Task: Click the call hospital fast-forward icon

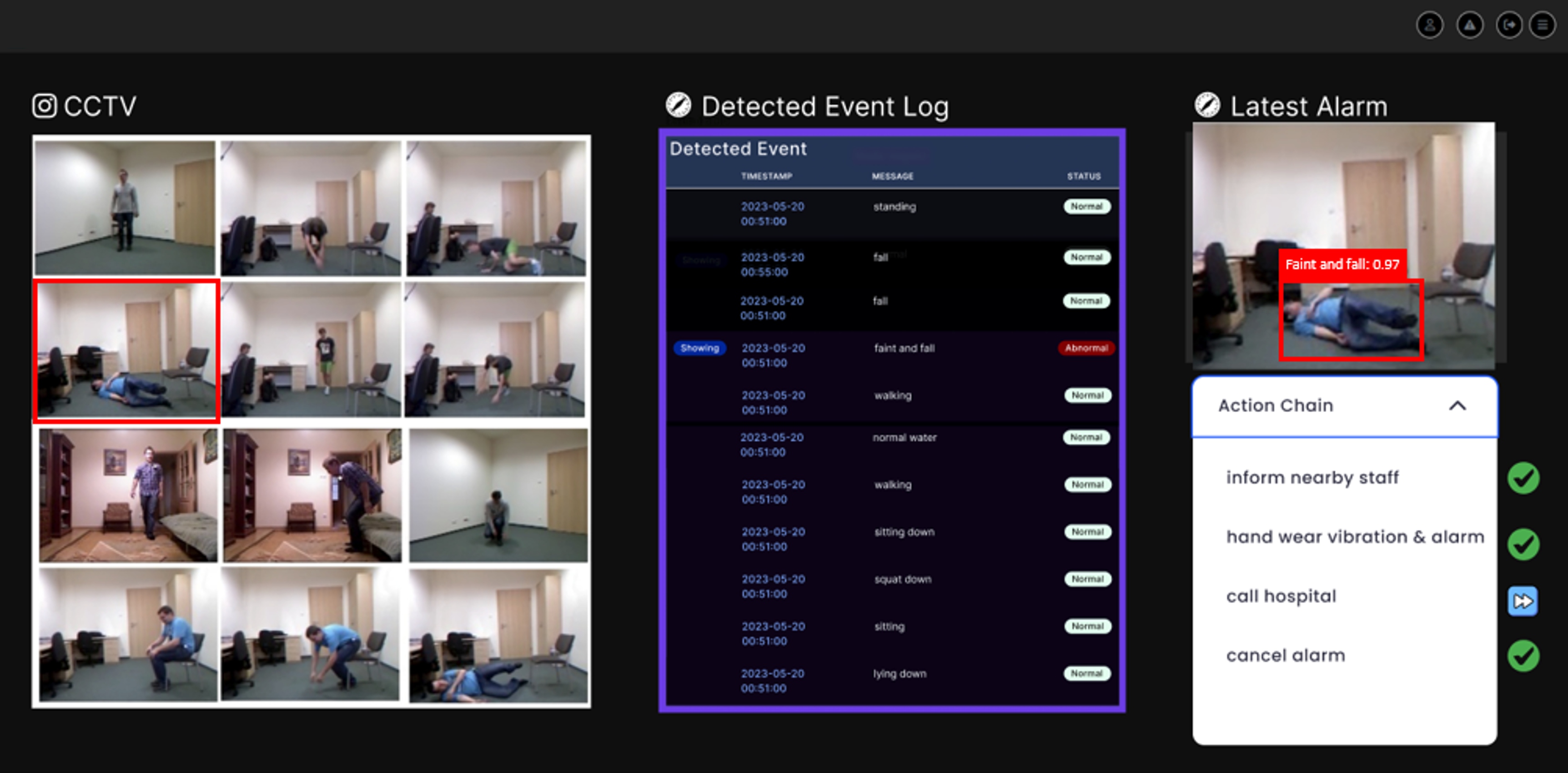Action: pyautogui.click(x=1523, y=601)
